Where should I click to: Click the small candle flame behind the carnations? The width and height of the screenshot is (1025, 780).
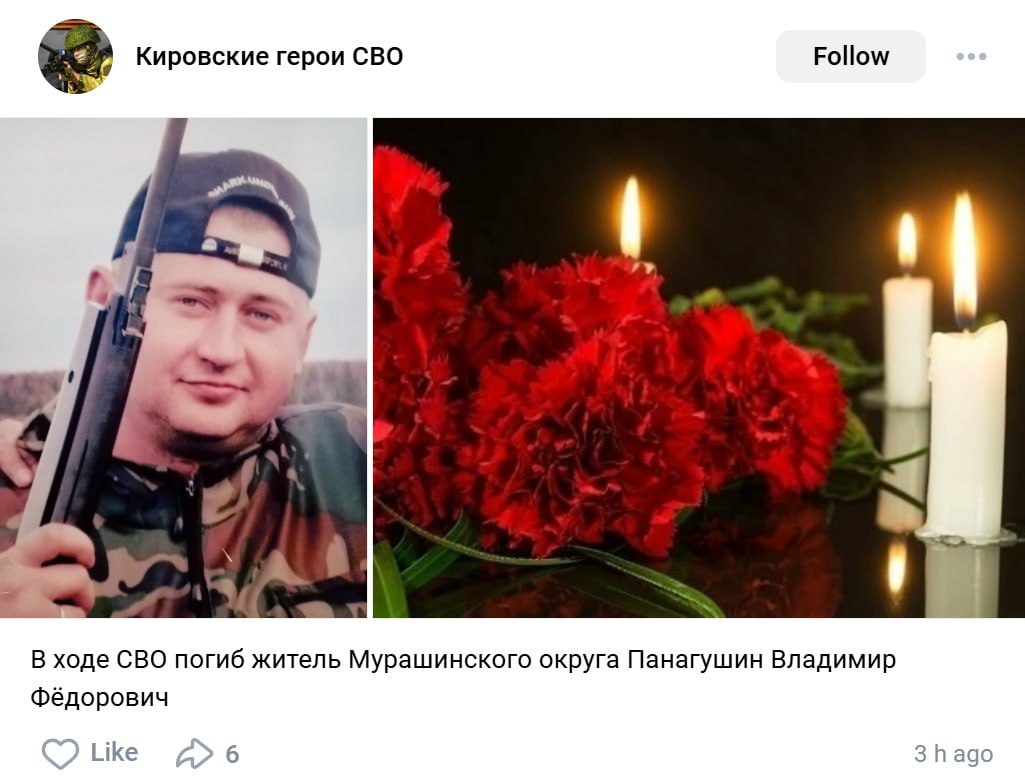630,217
